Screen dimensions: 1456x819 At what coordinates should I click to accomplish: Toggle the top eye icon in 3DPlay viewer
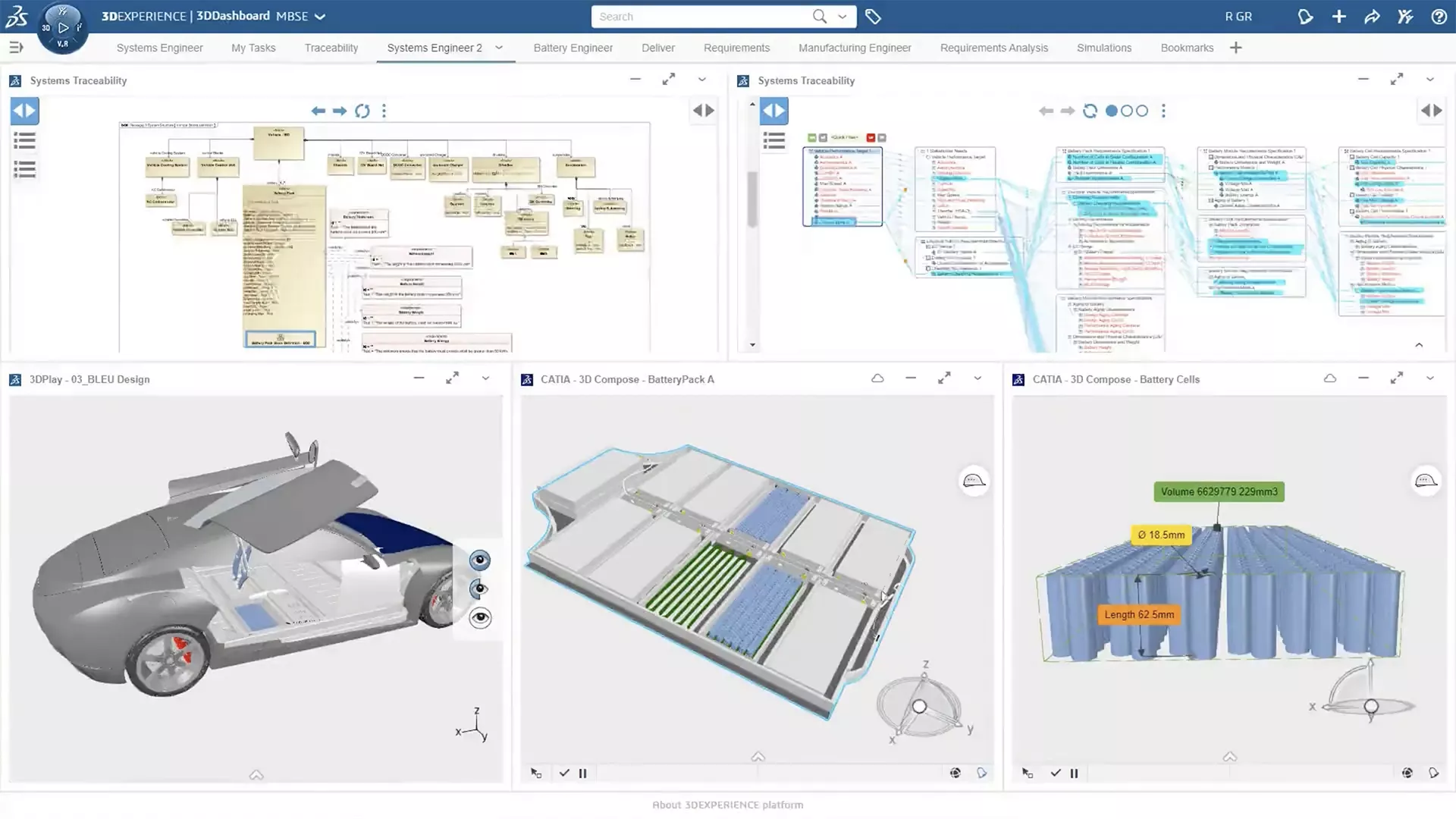point(480,560)
